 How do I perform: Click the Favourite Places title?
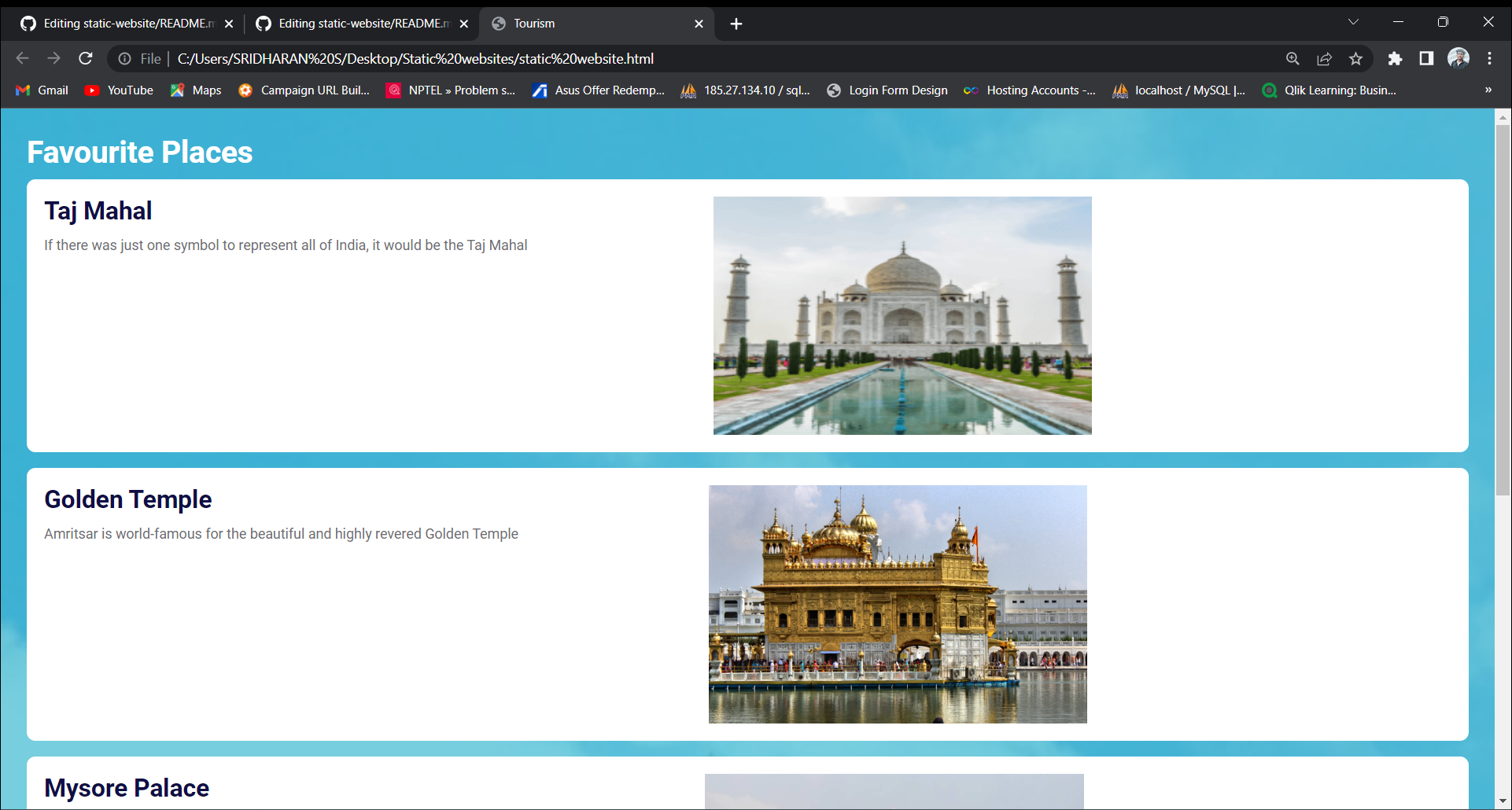[140, 152]
